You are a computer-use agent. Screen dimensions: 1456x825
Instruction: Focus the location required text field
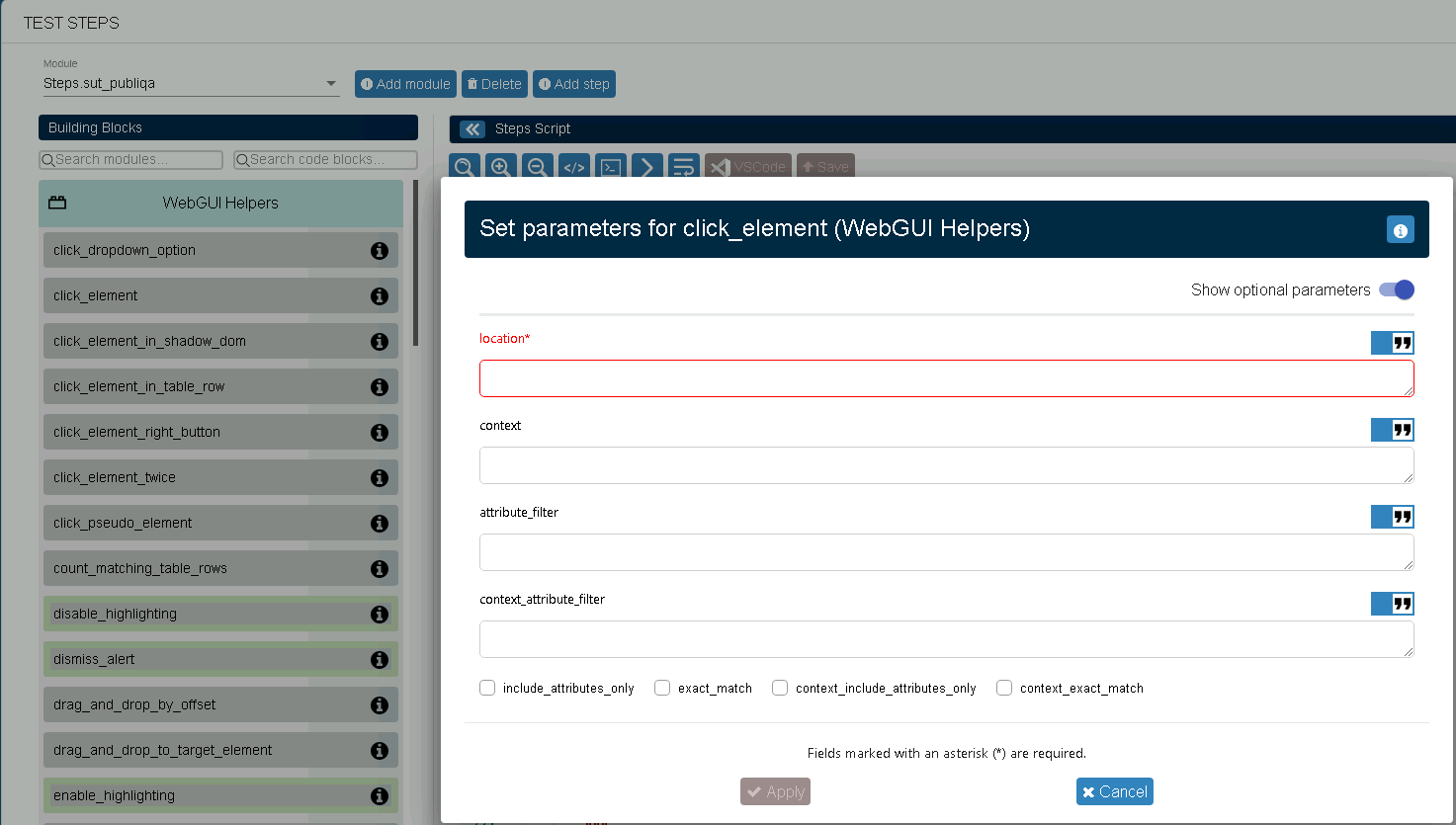[947, 378]
